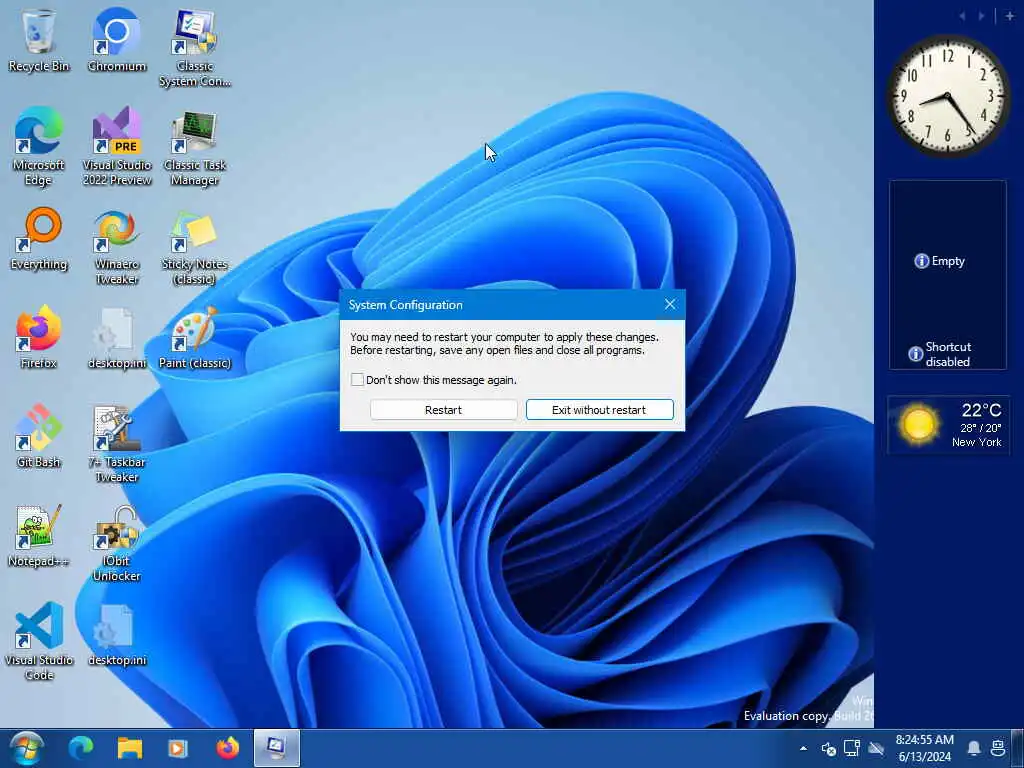The image size is (1024, 768).
Task: Close the System Configuration dialog
Action: coord(670,304)
